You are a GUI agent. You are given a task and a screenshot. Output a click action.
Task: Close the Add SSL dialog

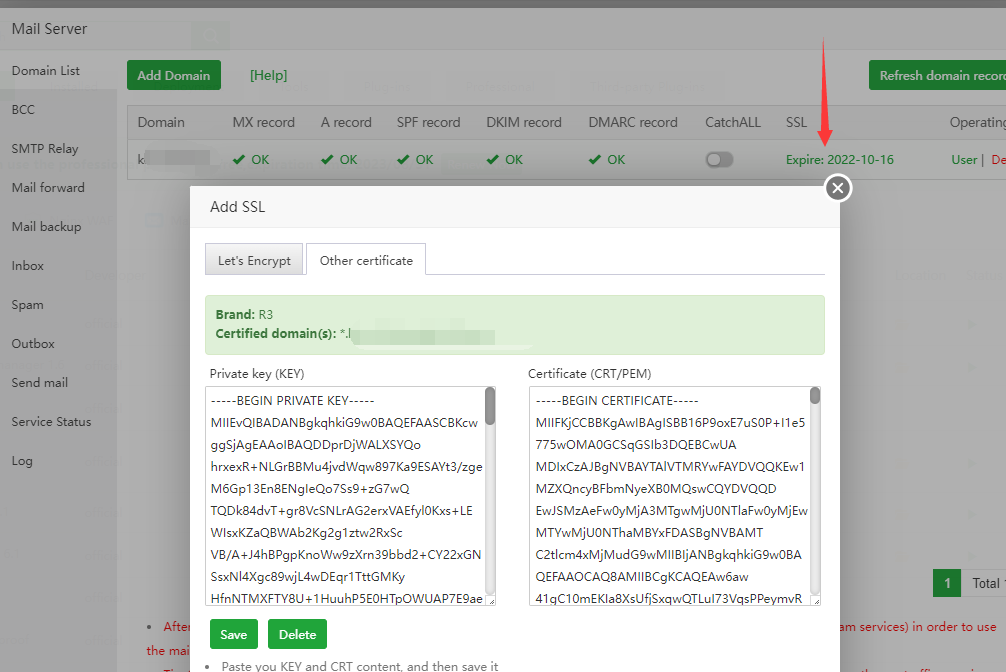pyautogui.click(x=837, y=188)
